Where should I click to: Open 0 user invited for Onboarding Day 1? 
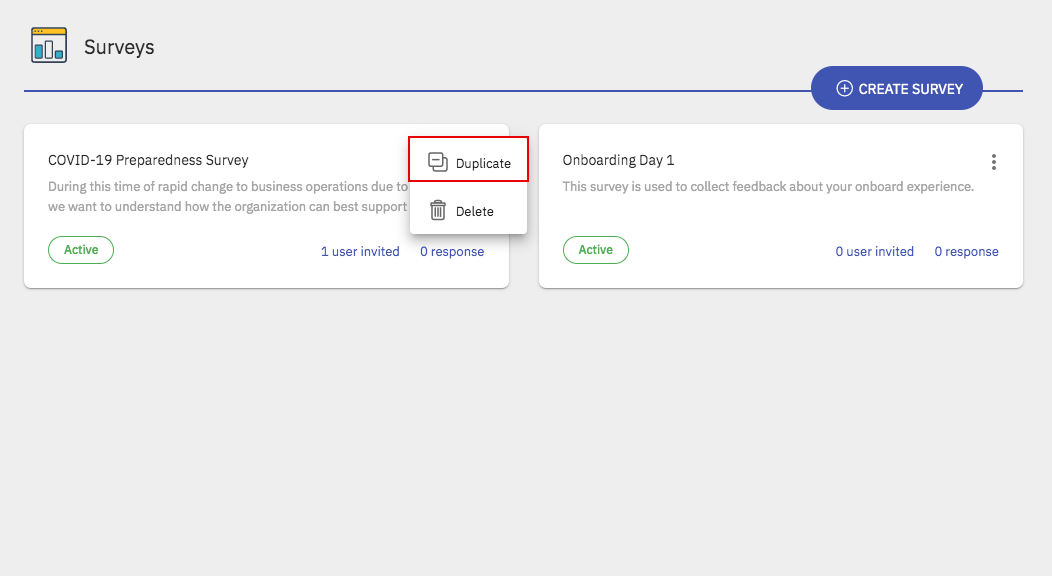(x=875, y=251)
